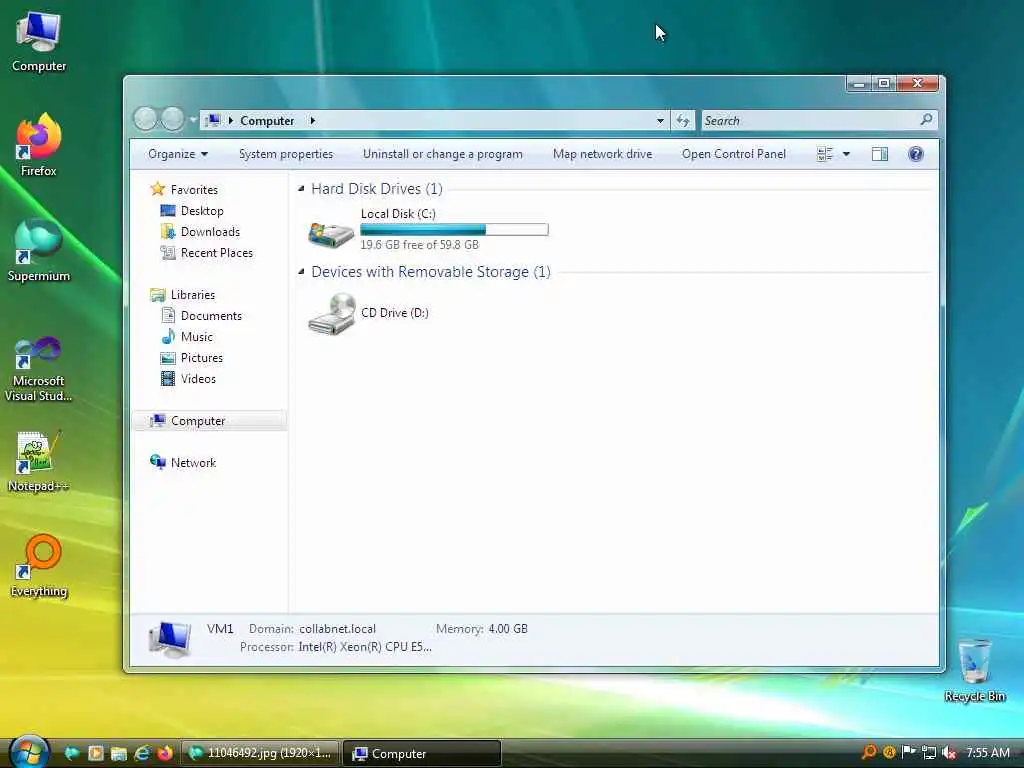1024x768 pixels.
Task: Open Recent Places in the navigation pane
Action: point(216,253)
